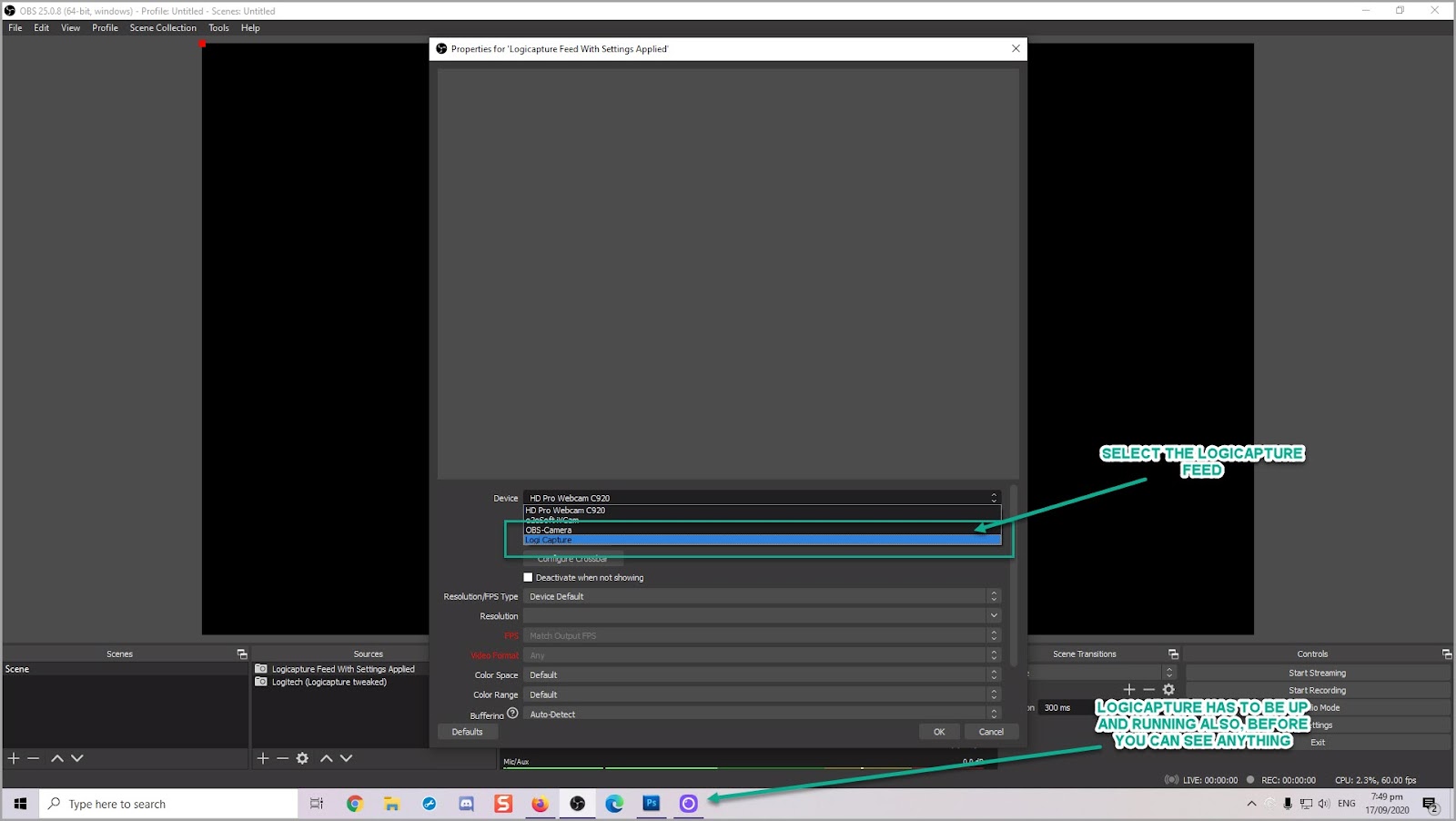Click the transition duration 300 ms field

pos(1065,707)
